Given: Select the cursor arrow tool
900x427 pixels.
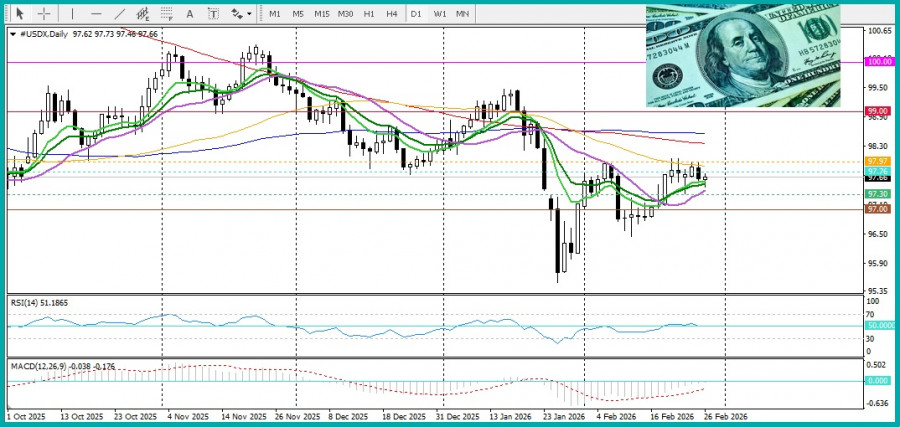Looking at the screenshot, I should pyautogui.click(x=18, y=14).
